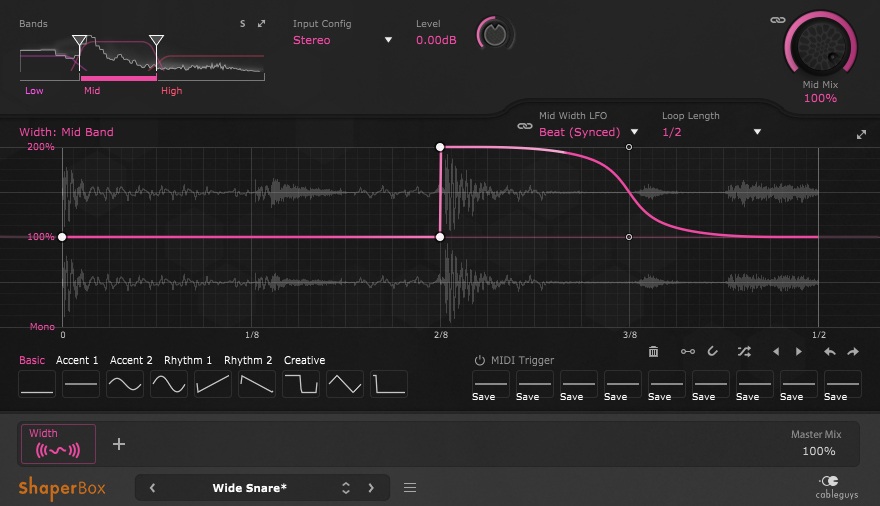Click the Master Mix 100% value
Image resolution: width=880 pixels, height=506 pixels.
(818, 451)
